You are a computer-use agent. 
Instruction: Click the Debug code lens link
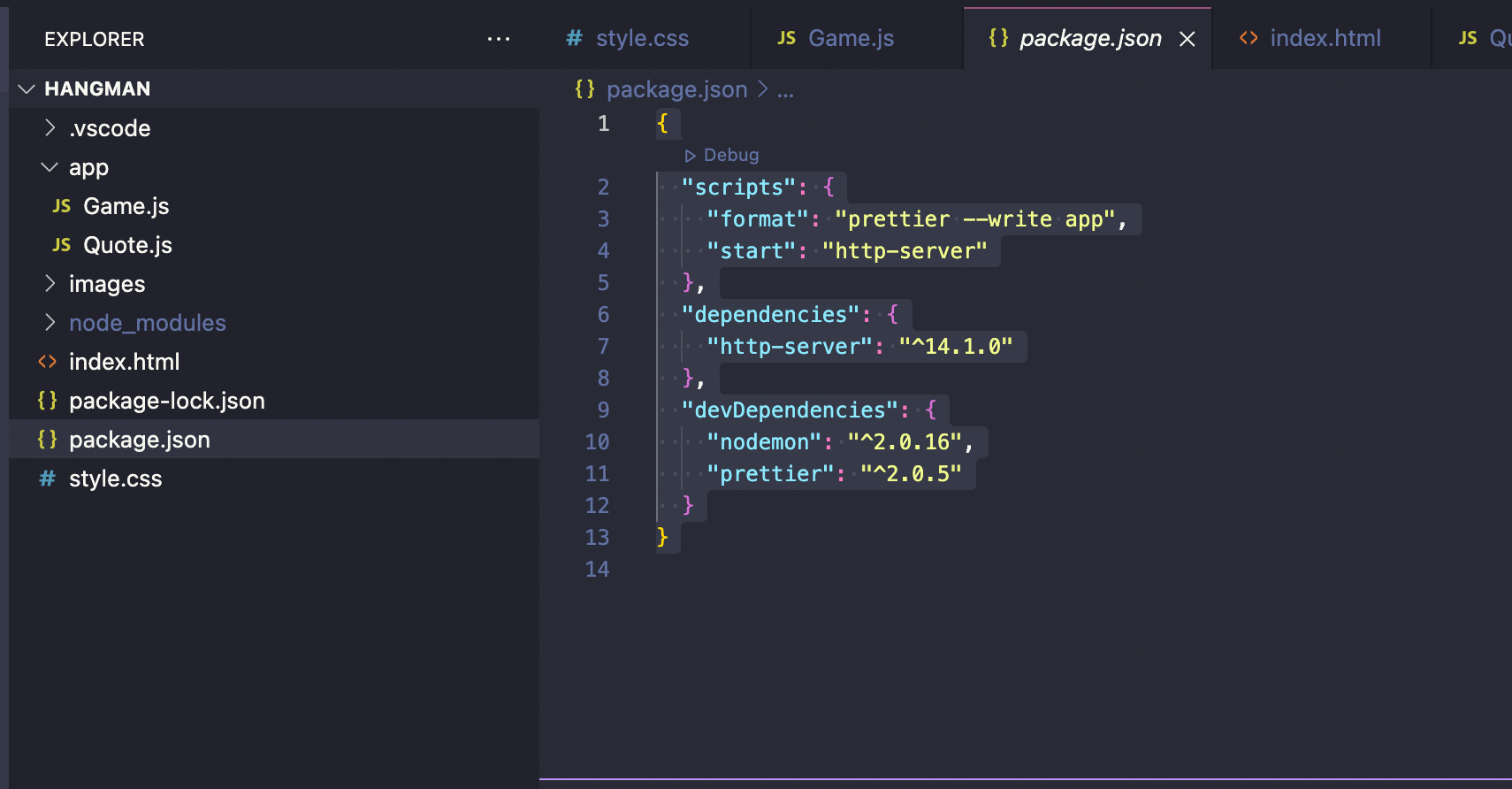click(x=722, y=155)
